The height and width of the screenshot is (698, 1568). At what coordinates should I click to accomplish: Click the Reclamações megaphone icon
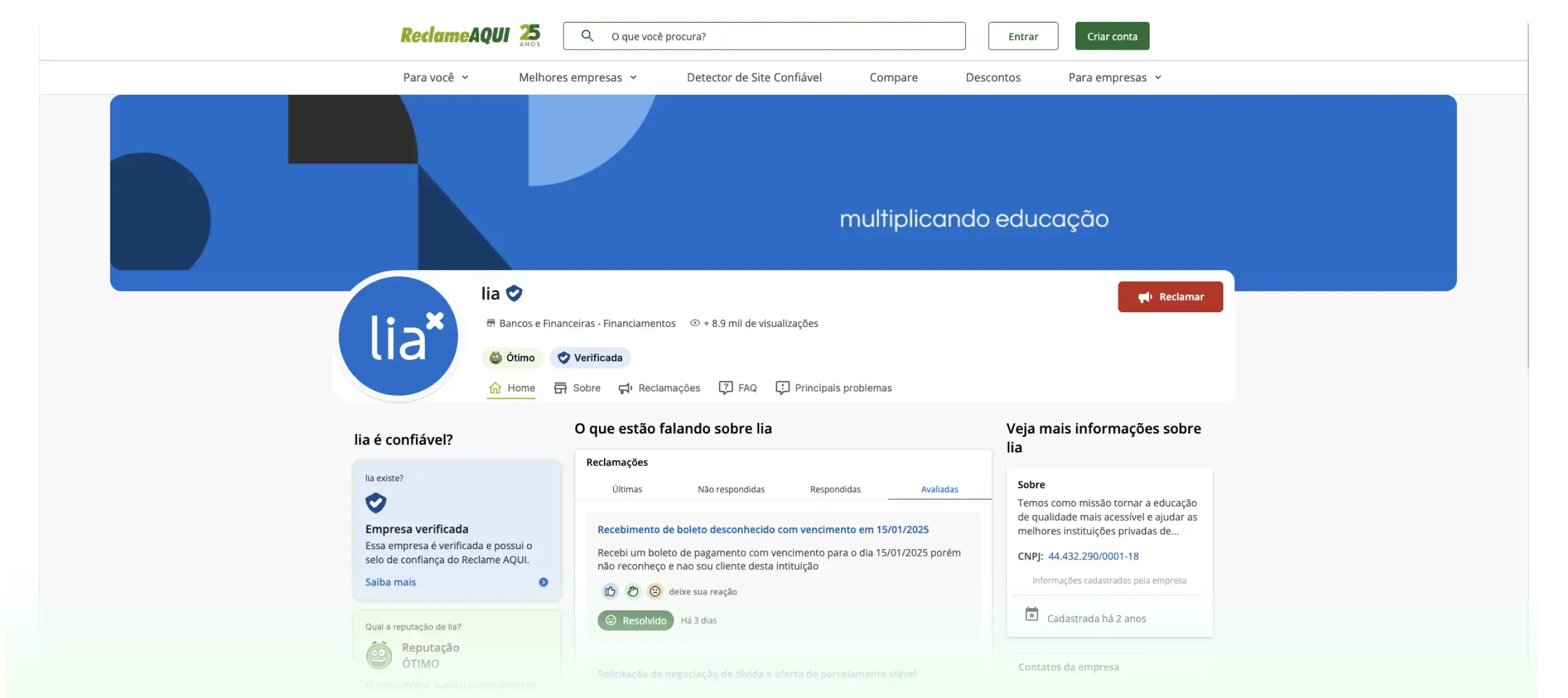625,388
